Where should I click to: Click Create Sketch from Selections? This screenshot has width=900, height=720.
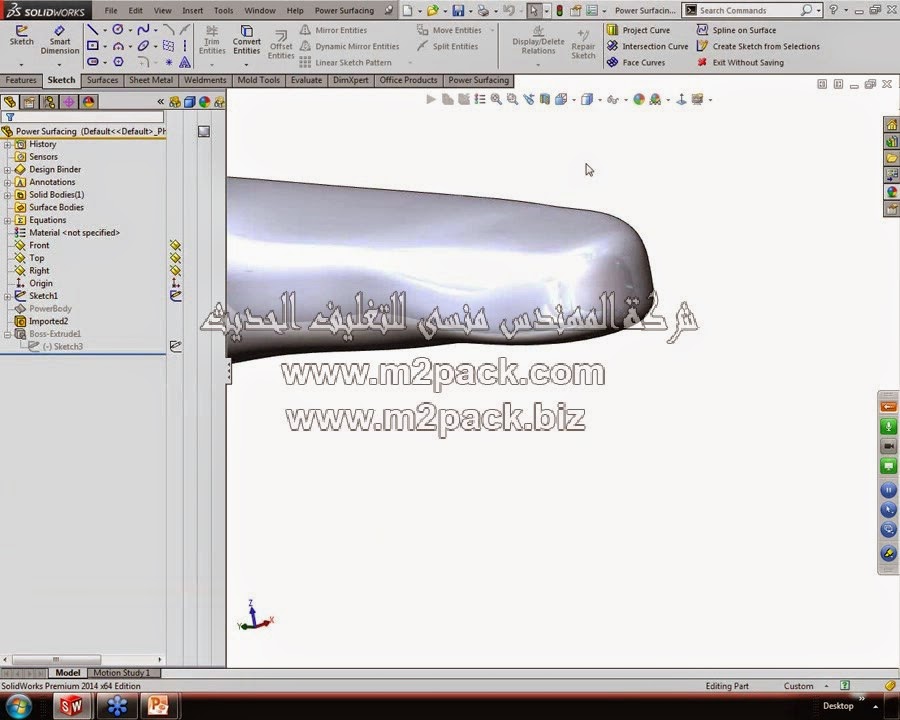[x=758, y=46]
